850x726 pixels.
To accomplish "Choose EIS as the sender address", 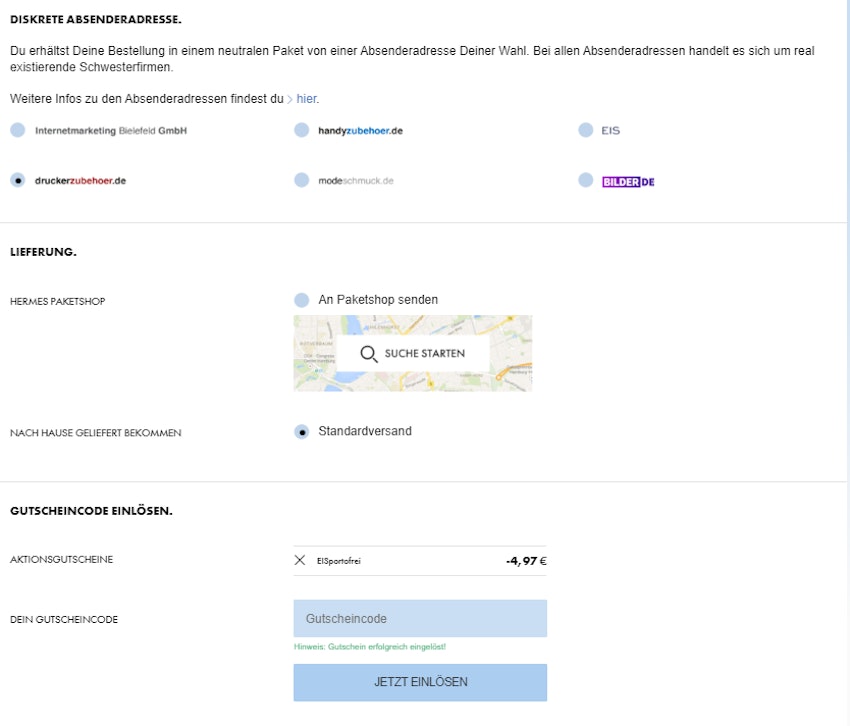I will (585, 130).
